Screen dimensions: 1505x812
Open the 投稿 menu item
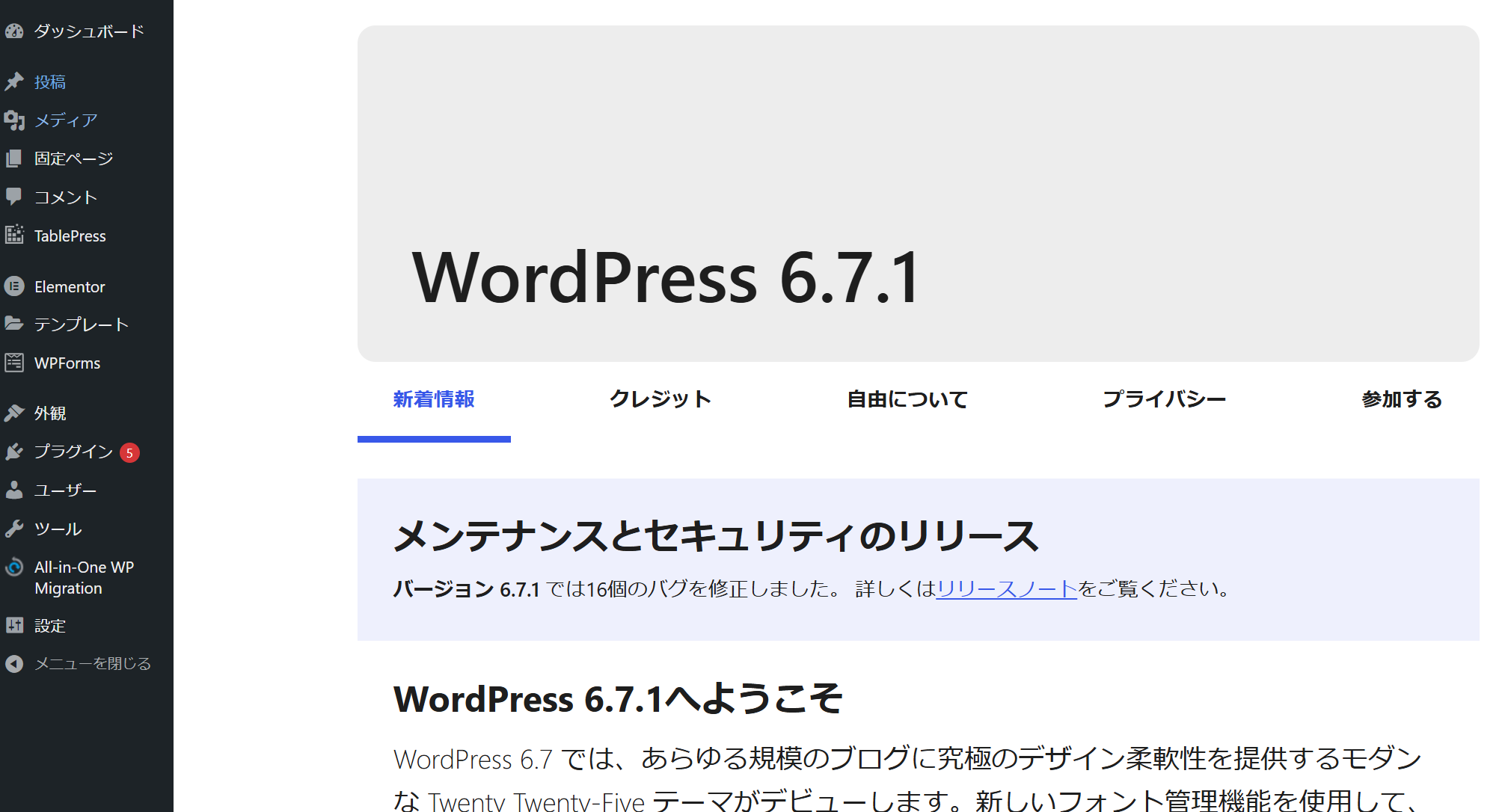50,81
